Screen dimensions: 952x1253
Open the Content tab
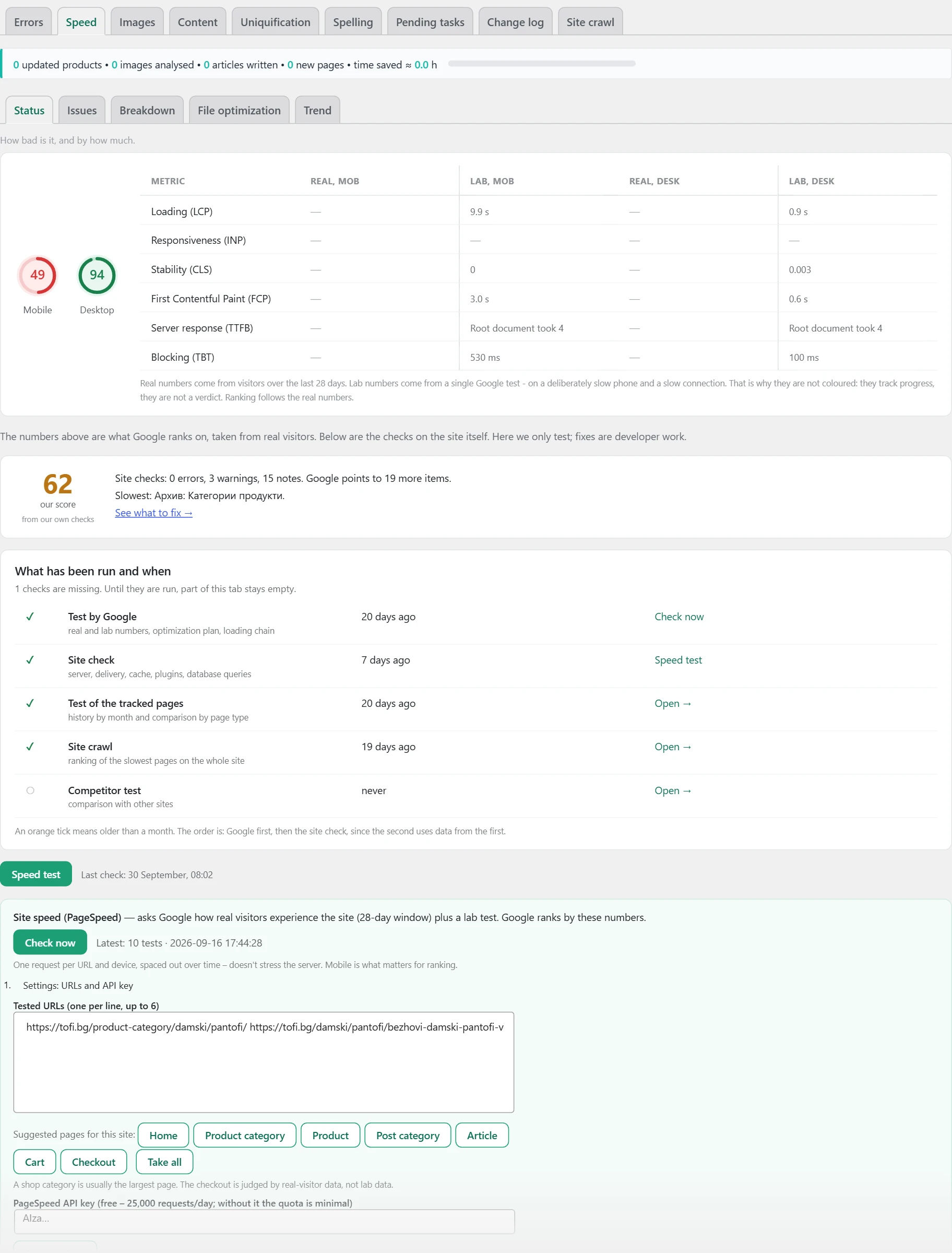197,22
